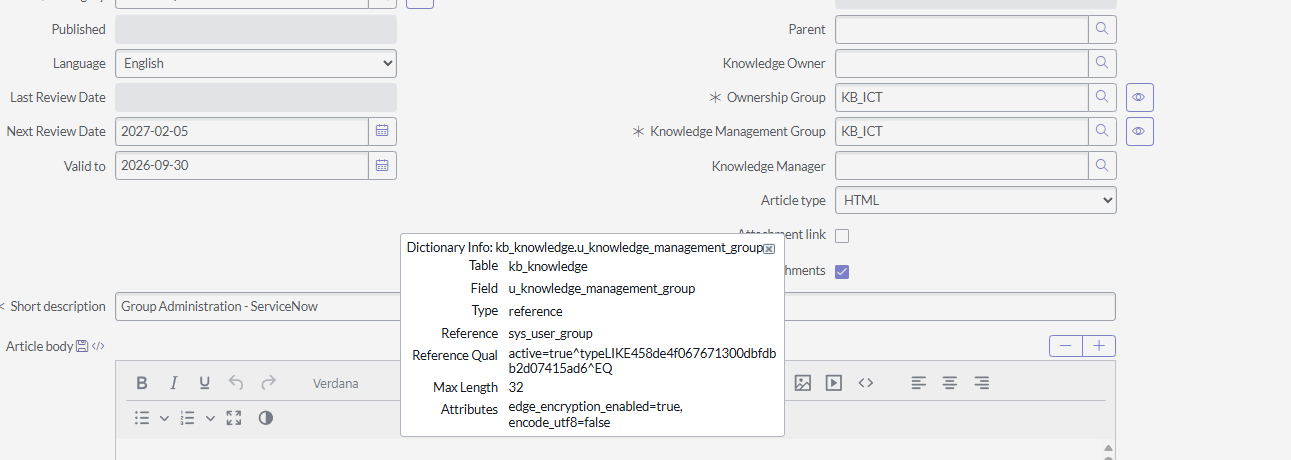This screenshot has height=460, width=1291.
Task: Insert a media video into the article
Action: 834,383
